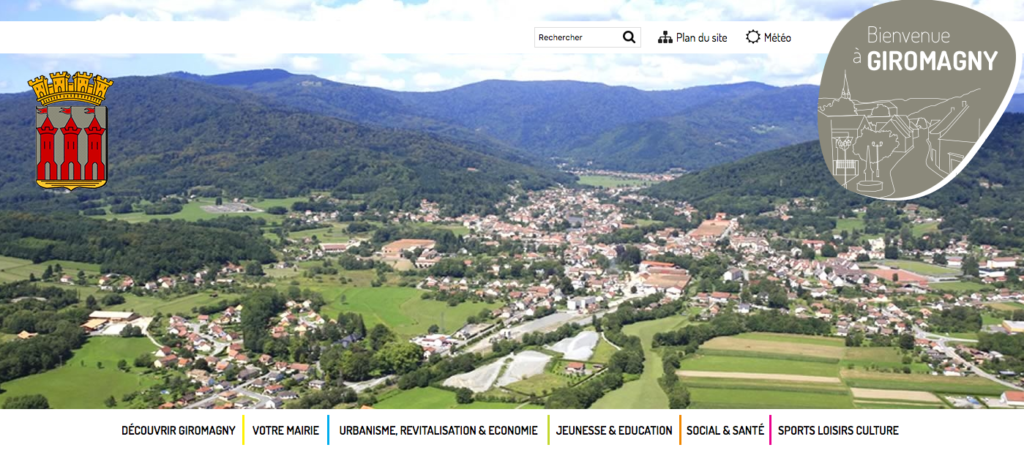Click the Giromagny coat of arms logo

pos(71,131)
